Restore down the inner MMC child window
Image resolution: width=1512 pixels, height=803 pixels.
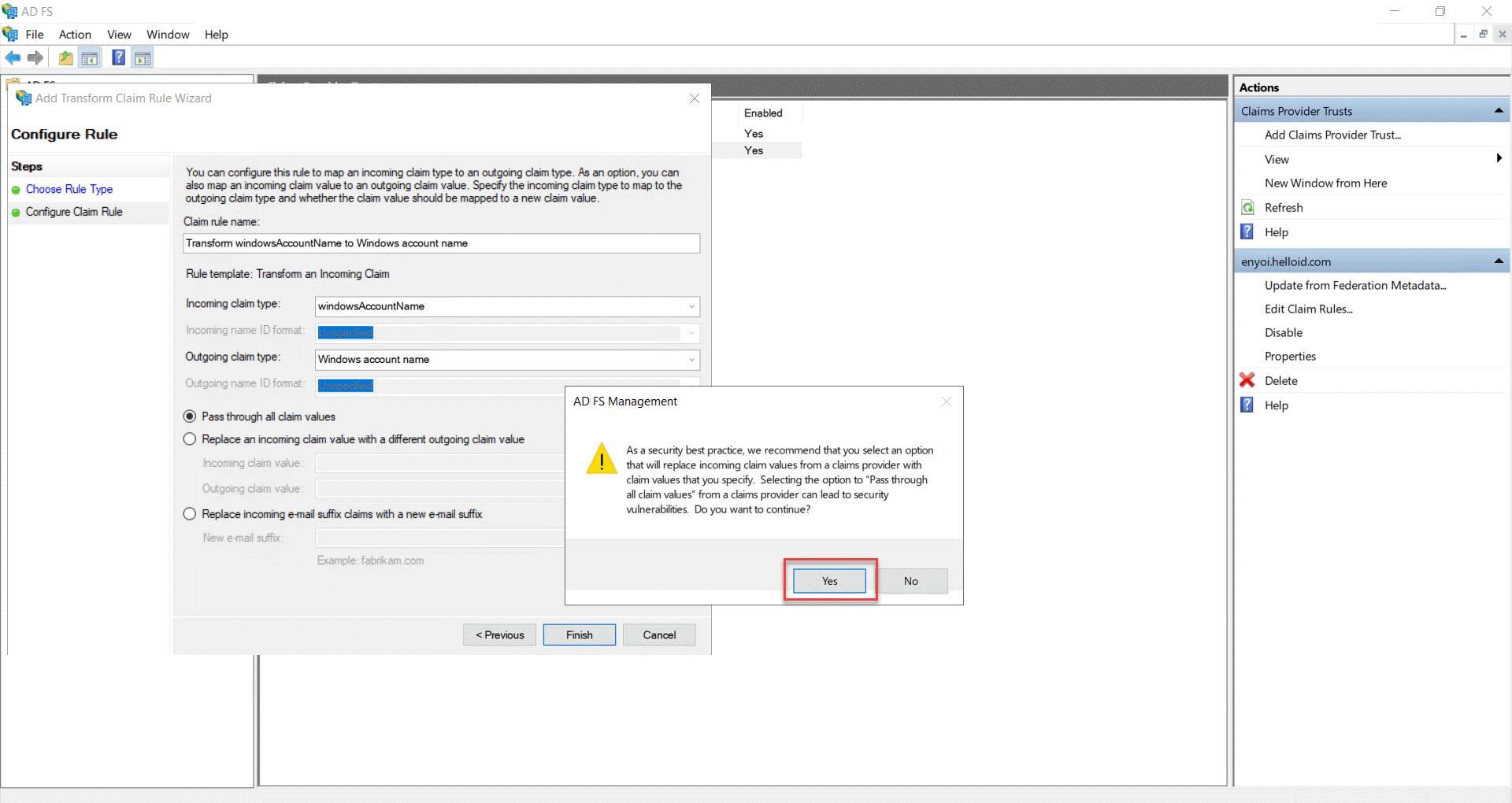(x=1483, y=35)
